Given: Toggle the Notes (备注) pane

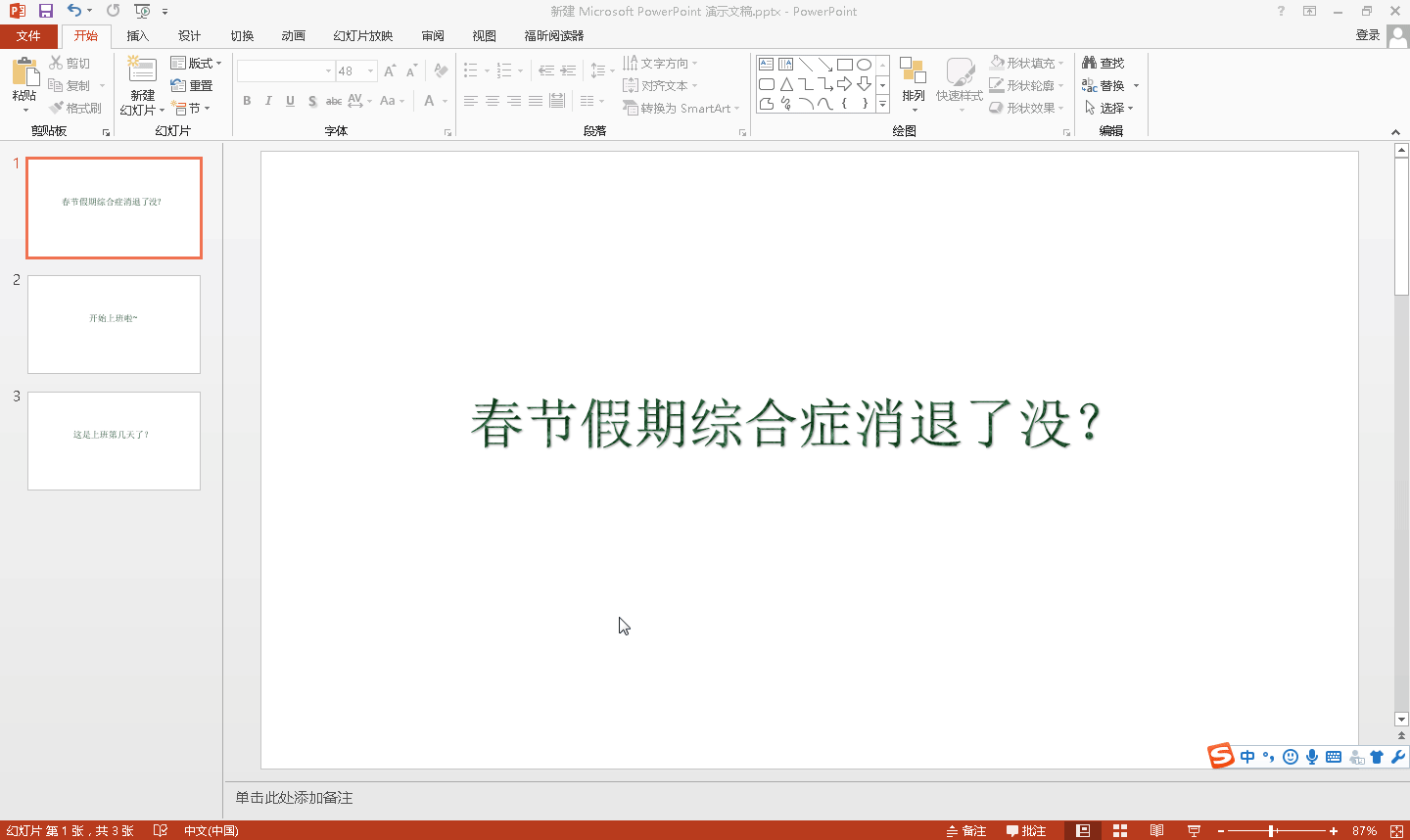Looking at the screenshot, I should click(x=965, y=830).
